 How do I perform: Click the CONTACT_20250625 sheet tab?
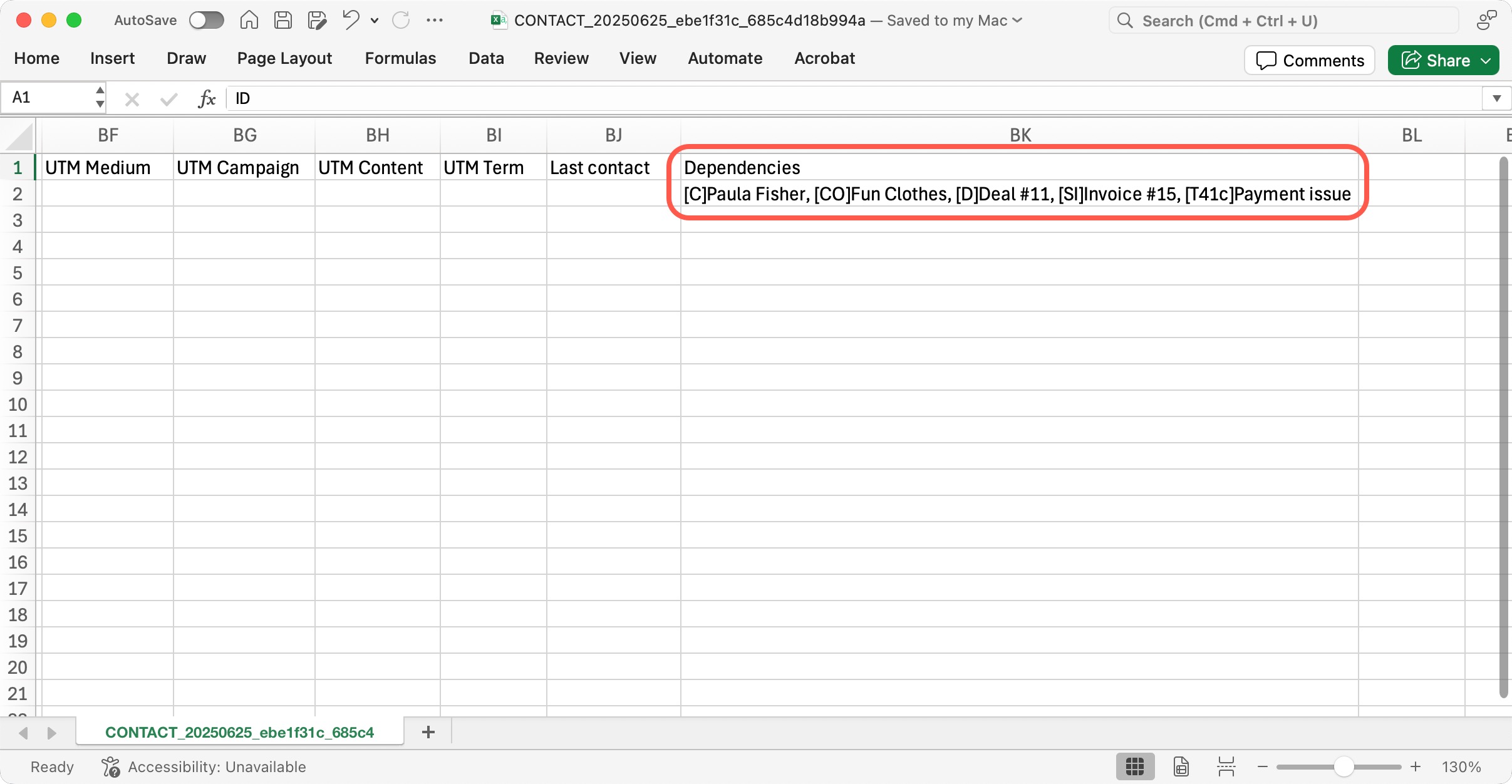point(240,731)
